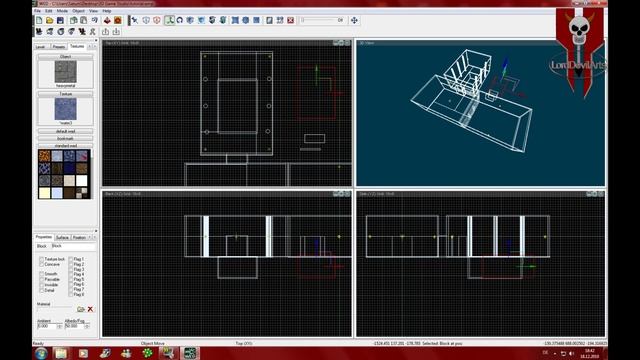640x360 pixels.
Task: Enable the Passable checkbox
Action: point(41,280)
